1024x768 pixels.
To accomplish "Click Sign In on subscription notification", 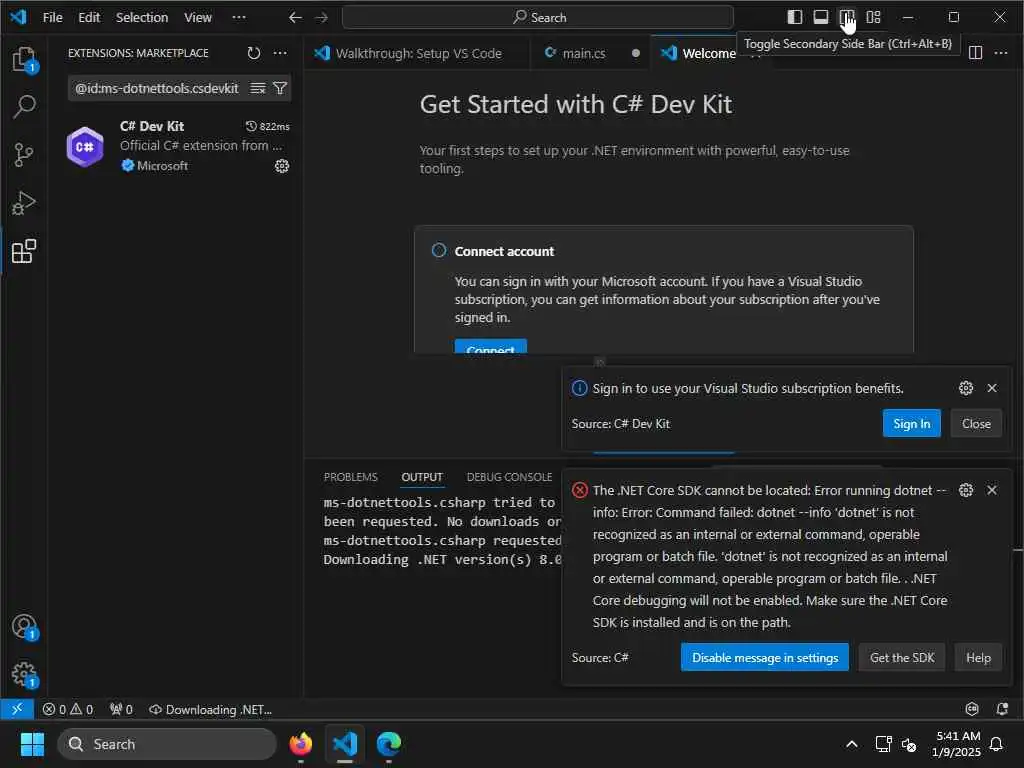I will coord(912,423).
